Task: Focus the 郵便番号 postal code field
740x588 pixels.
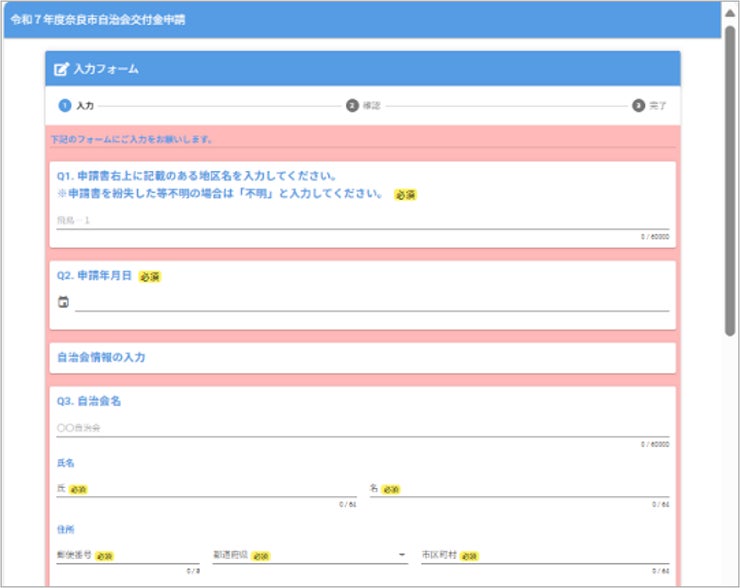Action: point(128,556)
